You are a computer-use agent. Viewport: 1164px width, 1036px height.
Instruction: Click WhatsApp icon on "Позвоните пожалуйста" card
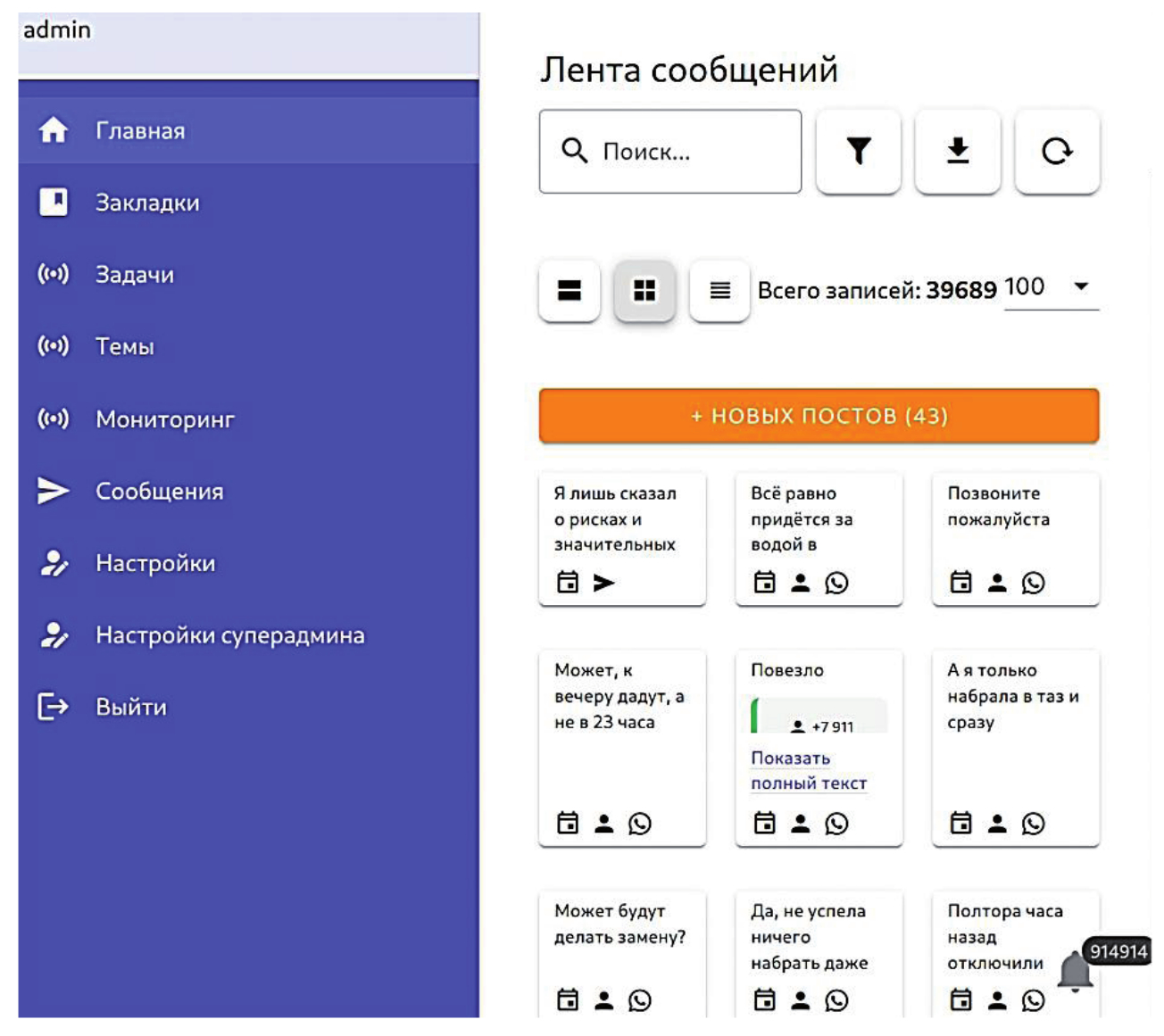1033,583
